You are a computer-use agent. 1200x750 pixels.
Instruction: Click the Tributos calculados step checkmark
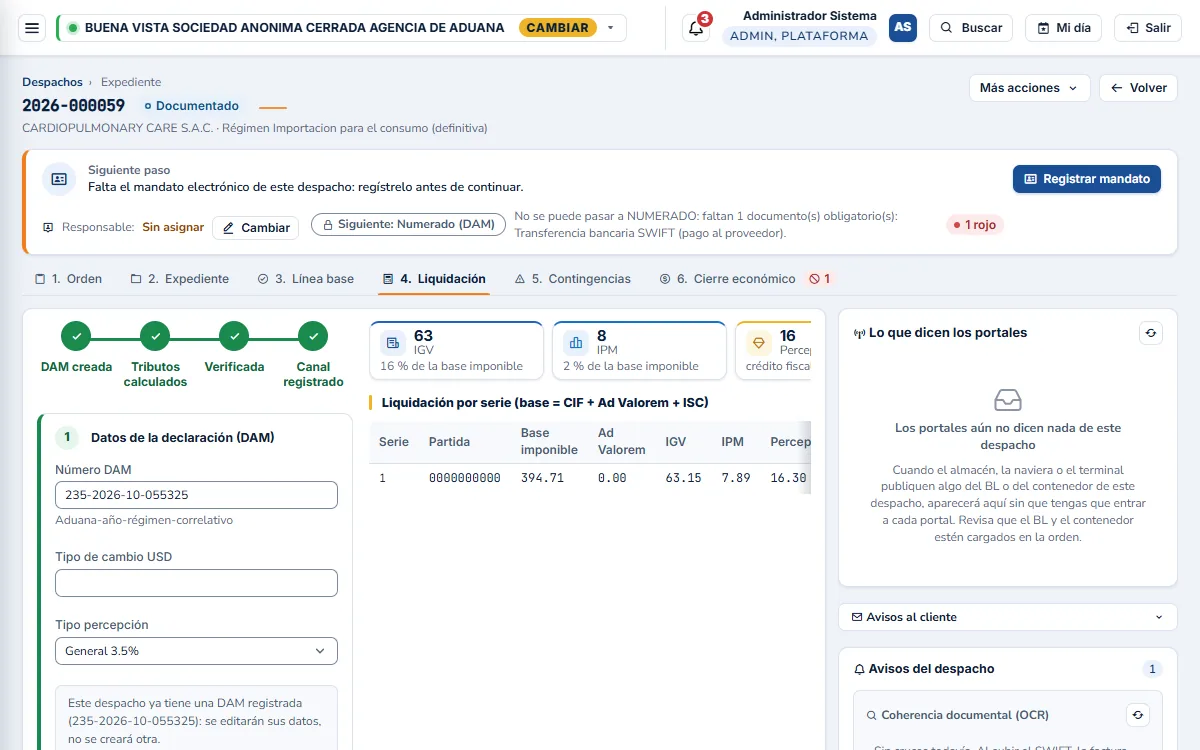[x=155, y=337]
